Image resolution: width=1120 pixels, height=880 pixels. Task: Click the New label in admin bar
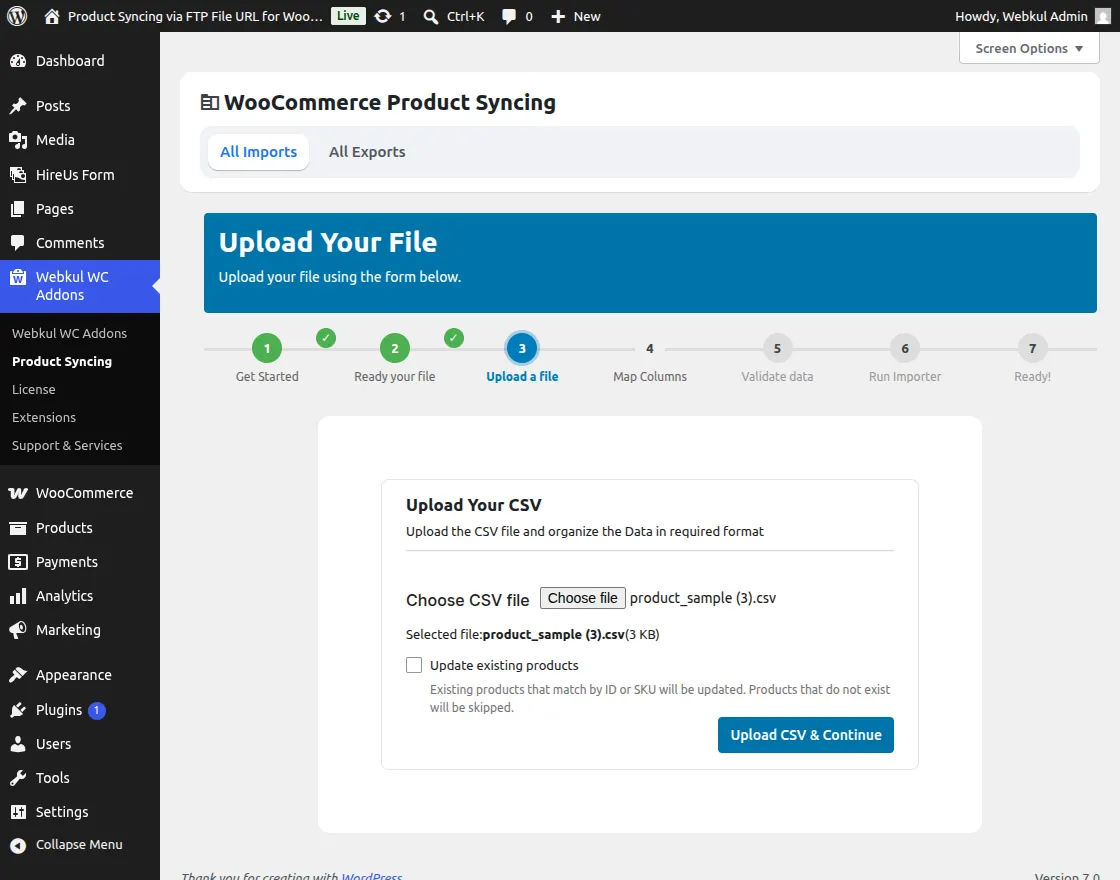pyautogui.click(x=587, y=16)
